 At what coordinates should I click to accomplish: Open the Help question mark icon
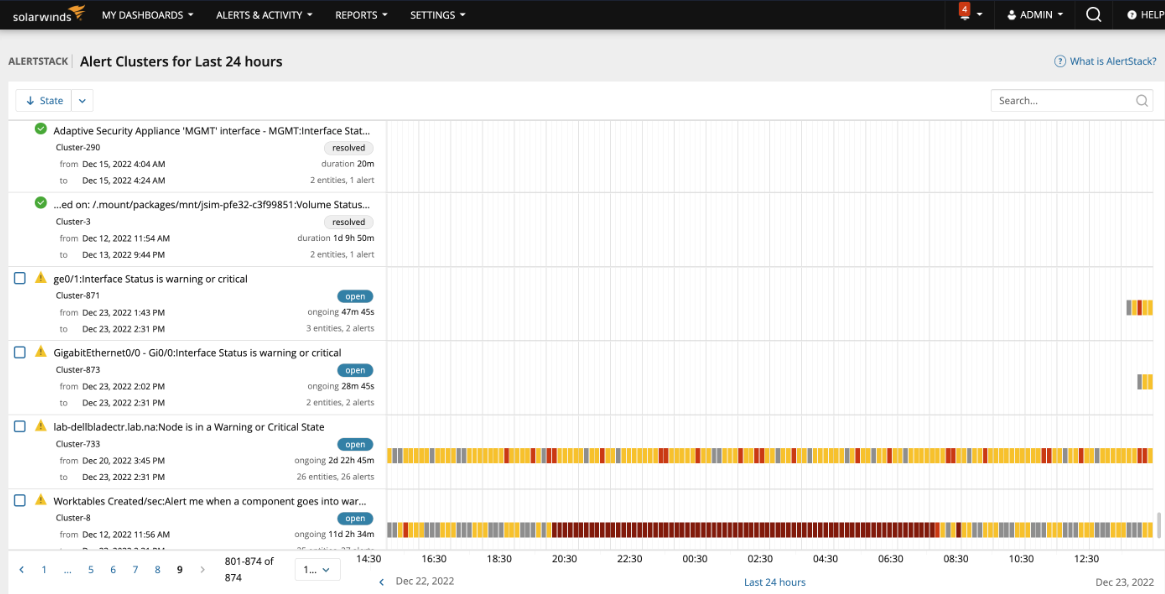[1132, 15]
